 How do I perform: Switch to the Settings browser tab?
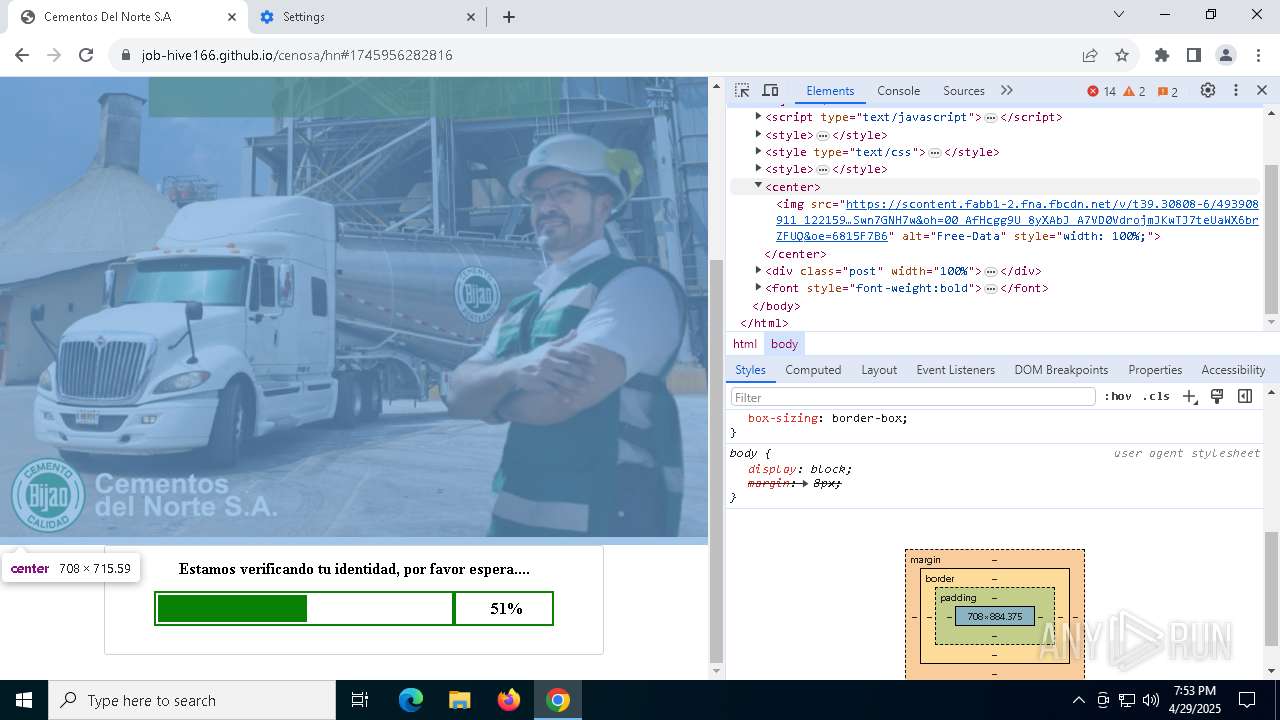tap(365, 17)
